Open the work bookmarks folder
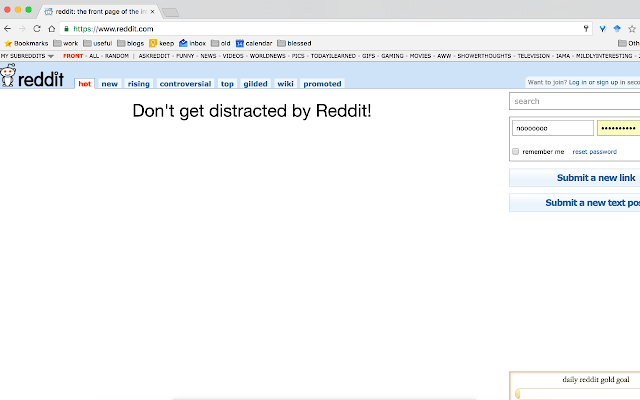Image resolution: width=640 pixels, height=400 pixels. coord(65,43)
